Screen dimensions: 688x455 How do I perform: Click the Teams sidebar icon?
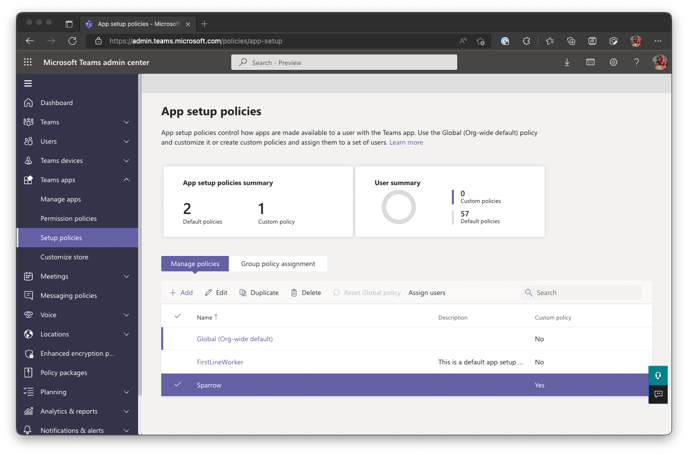click(x=29, y=122)
